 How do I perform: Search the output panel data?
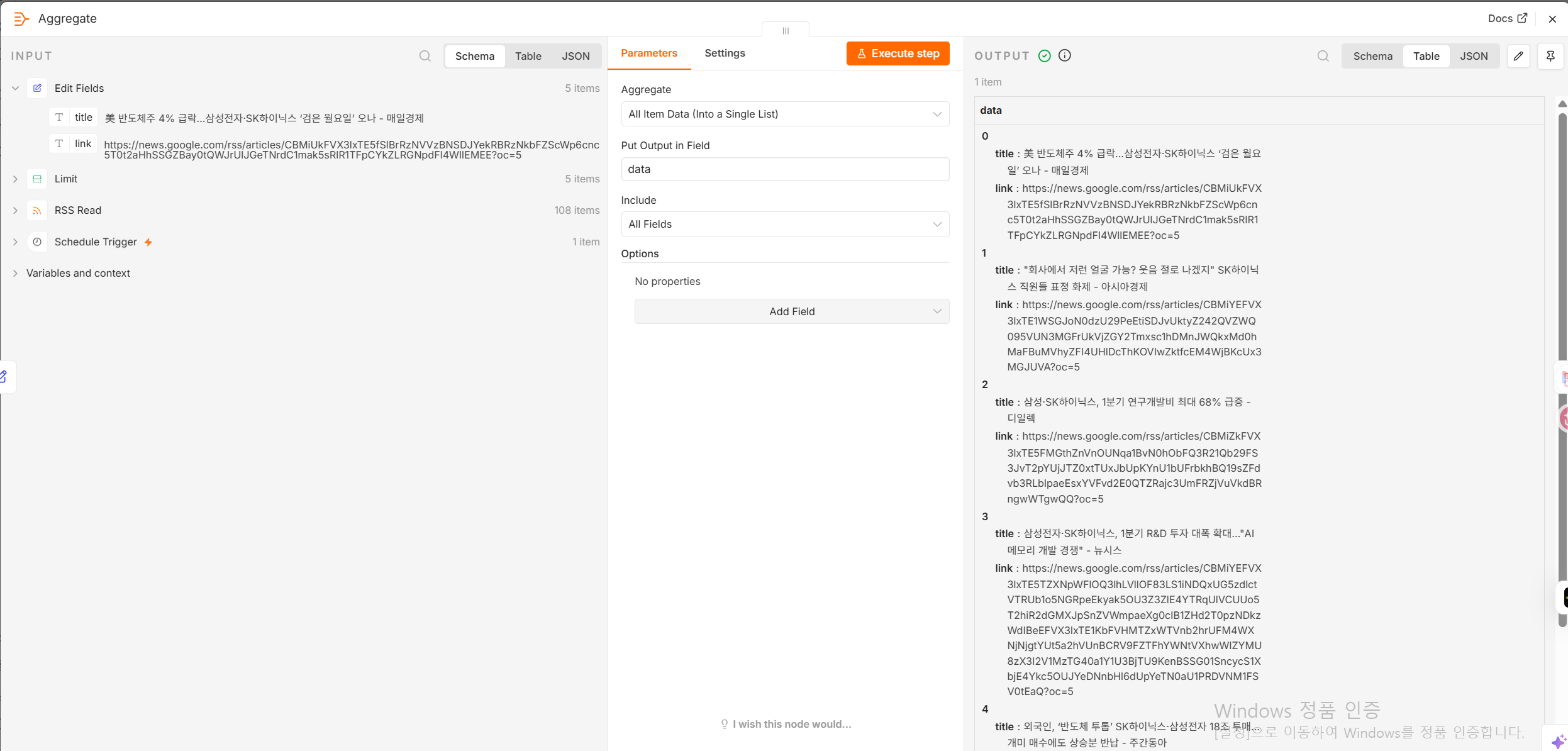1323,56
